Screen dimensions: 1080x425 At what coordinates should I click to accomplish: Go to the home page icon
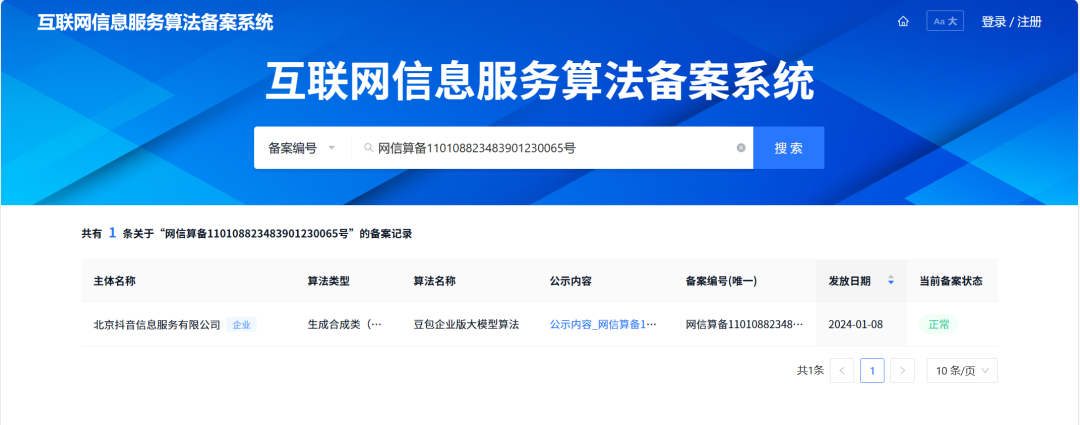tap(903, 22)
